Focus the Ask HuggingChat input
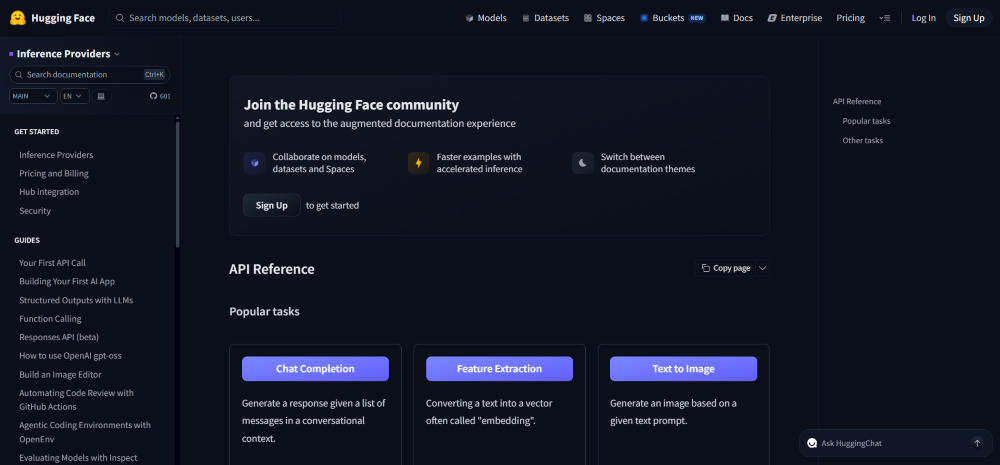This screenshot has height=465, width=1000. (895, 443)
